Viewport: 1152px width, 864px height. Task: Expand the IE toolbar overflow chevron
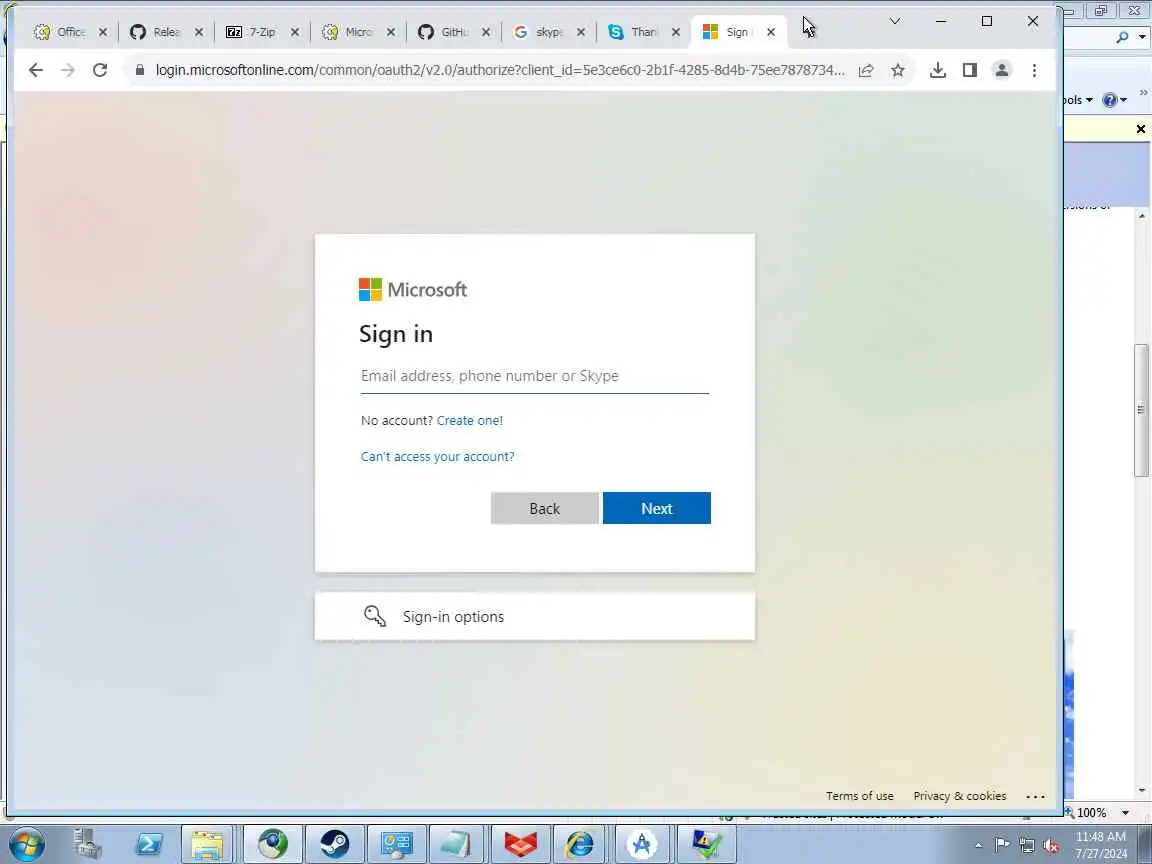point(1143,93)
